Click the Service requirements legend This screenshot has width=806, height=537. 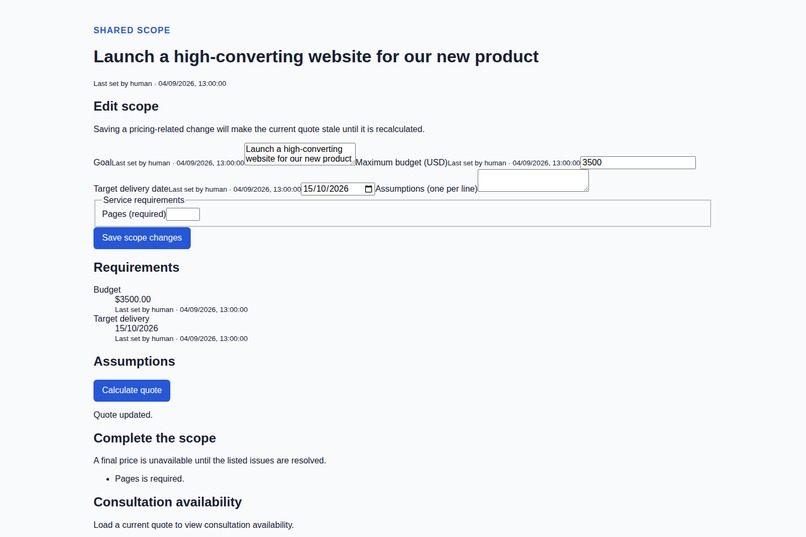143,200
